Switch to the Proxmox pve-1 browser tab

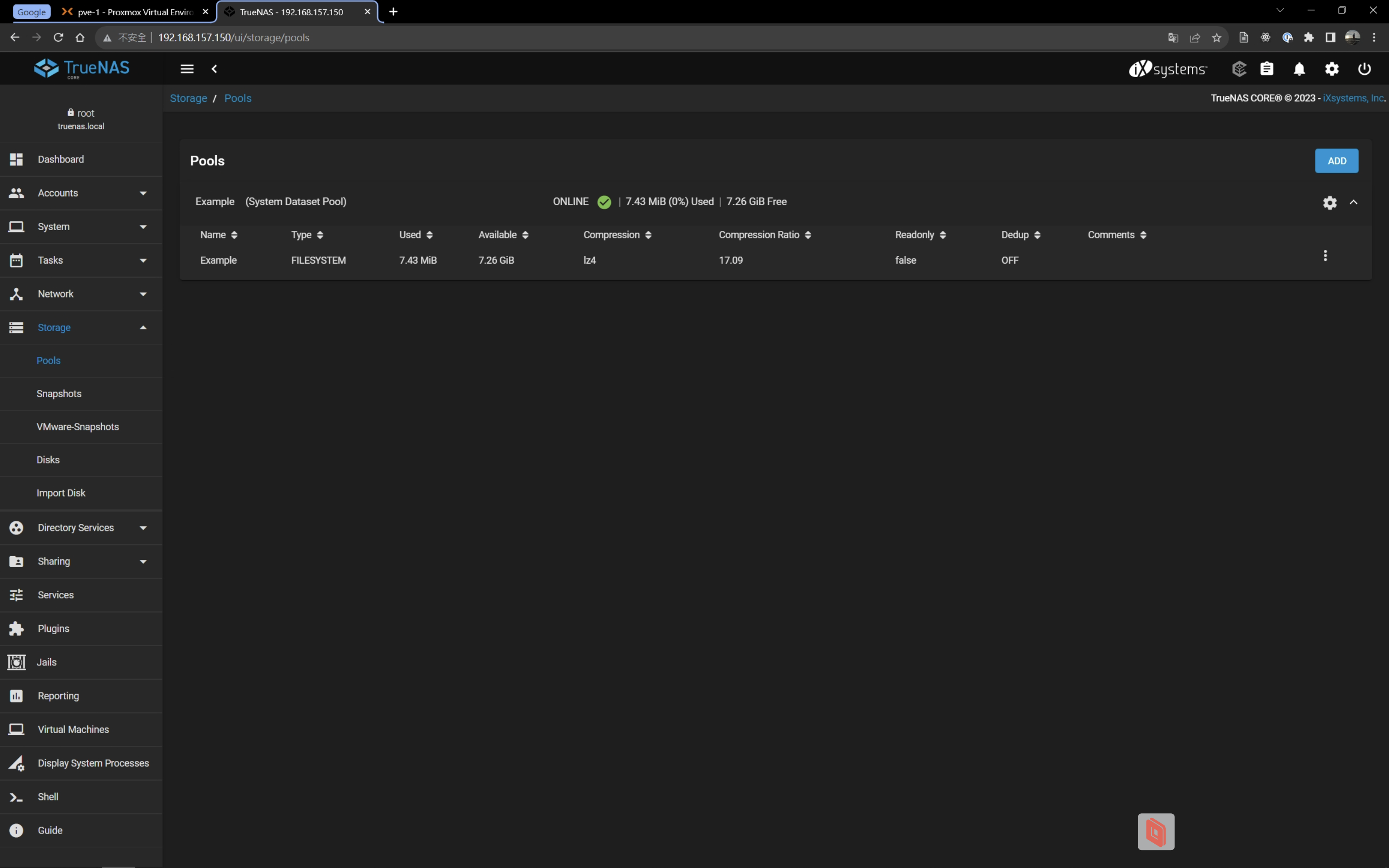point(135,11)
